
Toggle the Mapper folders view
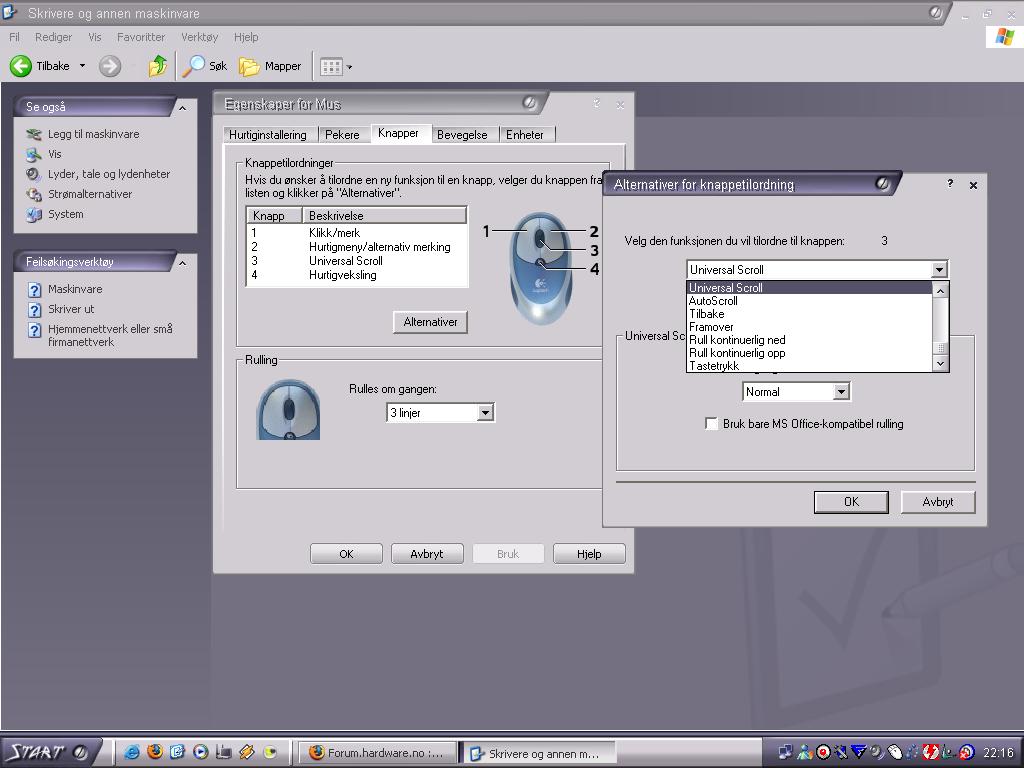coord(270,66)
